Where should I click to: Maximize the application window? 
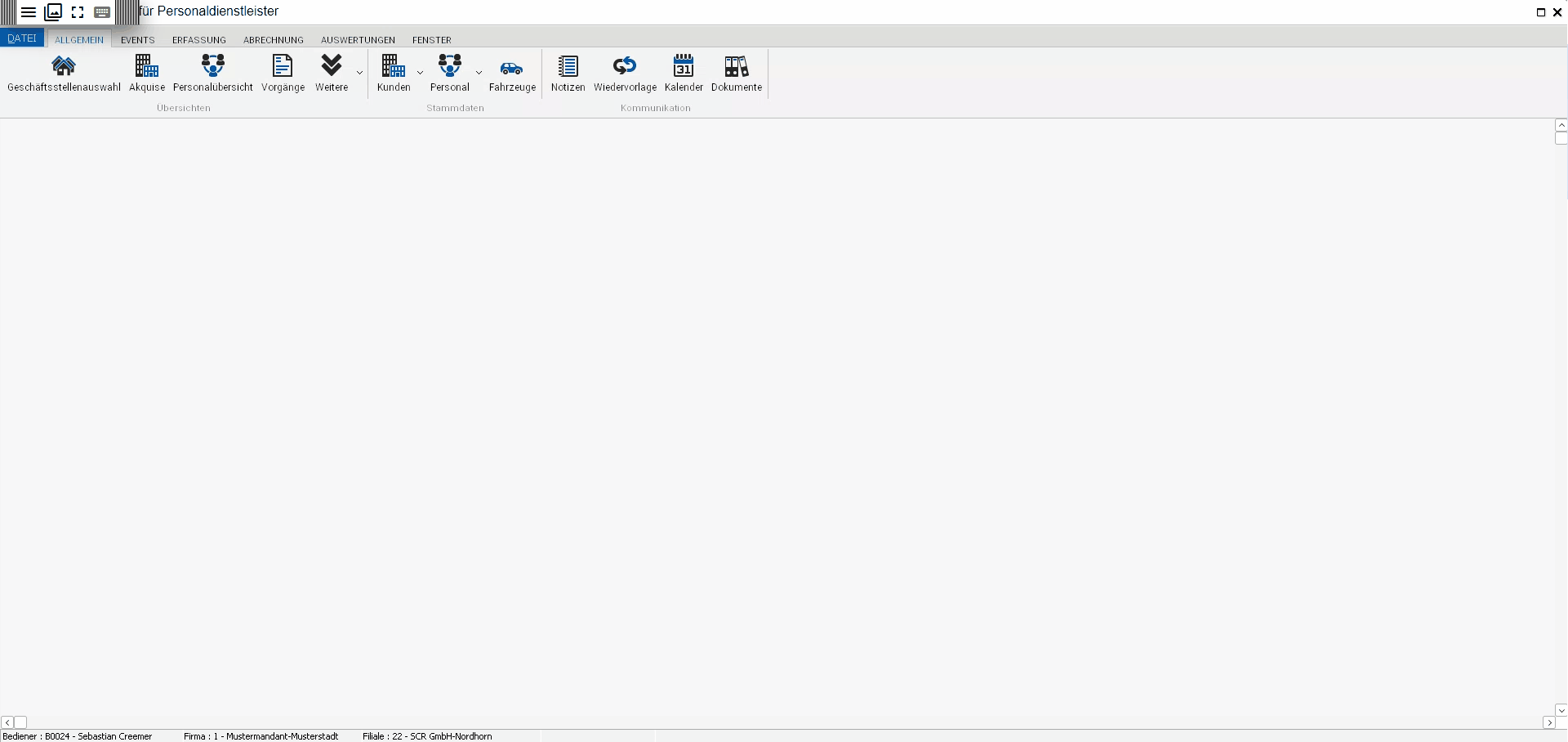(x=1541, y=12)
